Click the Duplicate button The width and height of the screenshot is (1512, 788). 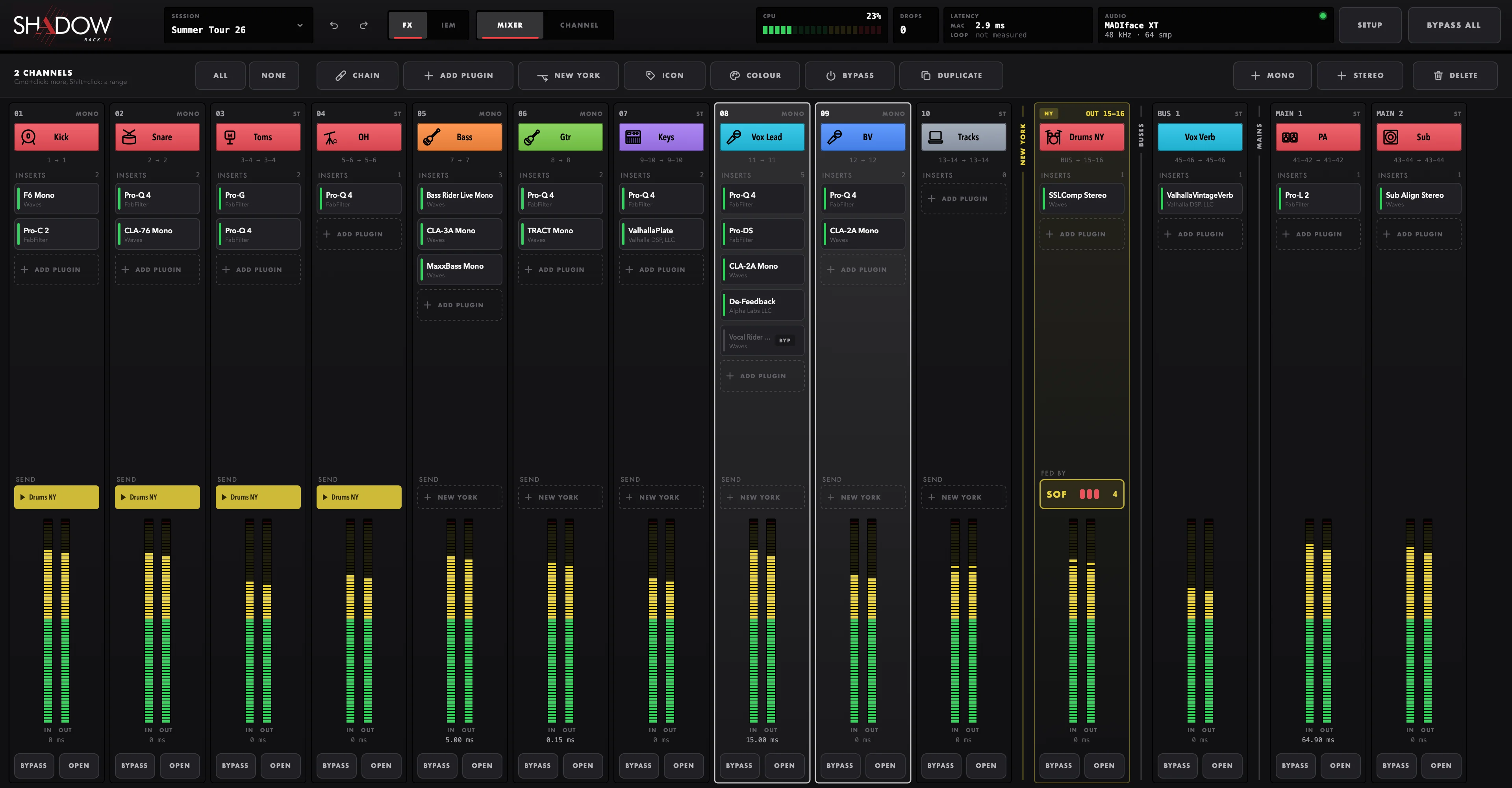tap(951, 75)
